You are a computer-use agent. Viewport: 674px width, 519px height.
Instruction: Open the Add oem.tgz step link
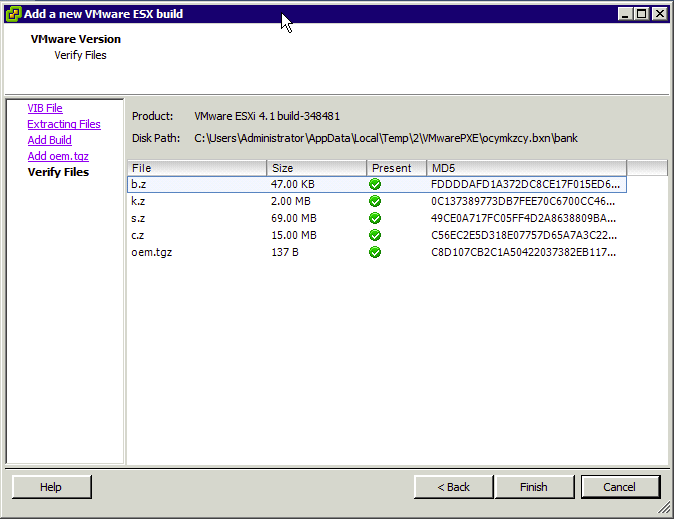[58, 156]
